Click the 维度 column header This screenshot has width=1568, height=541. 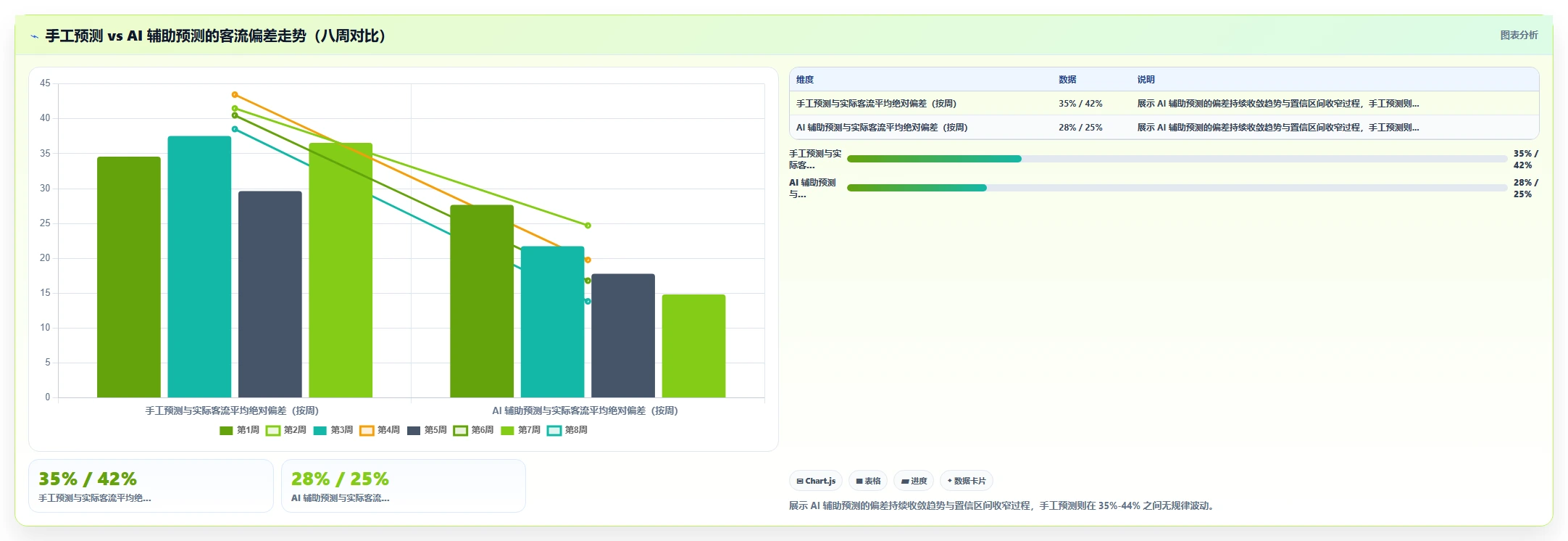805,80
